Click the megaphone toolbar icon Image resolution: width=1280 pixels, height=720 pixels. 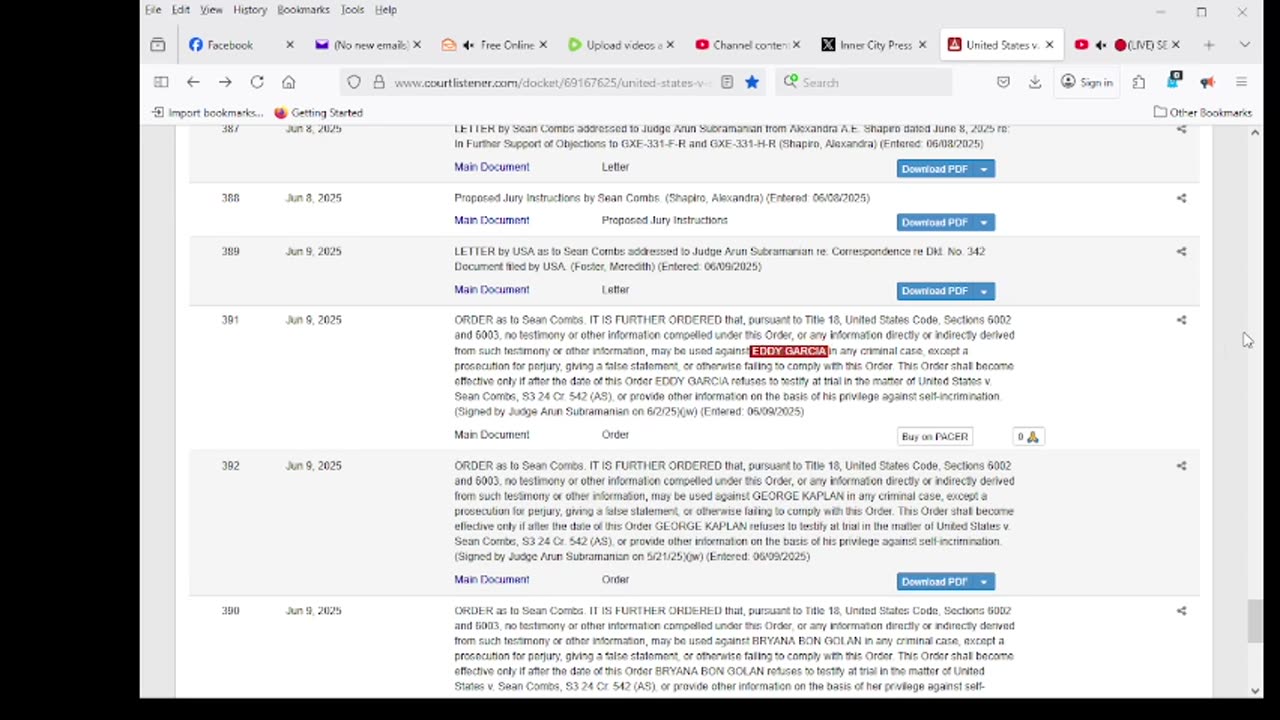1207,82
